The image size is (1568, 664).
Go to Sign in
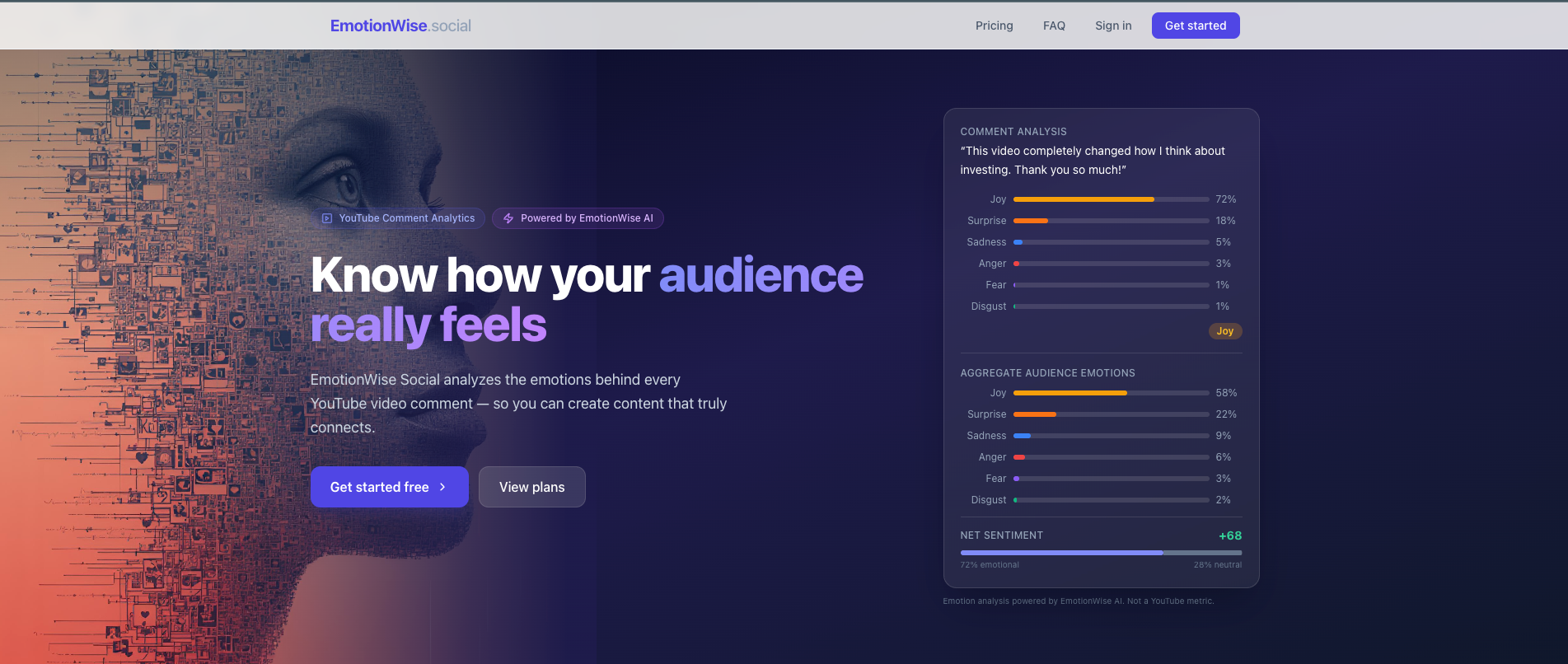click(1113, 26)
